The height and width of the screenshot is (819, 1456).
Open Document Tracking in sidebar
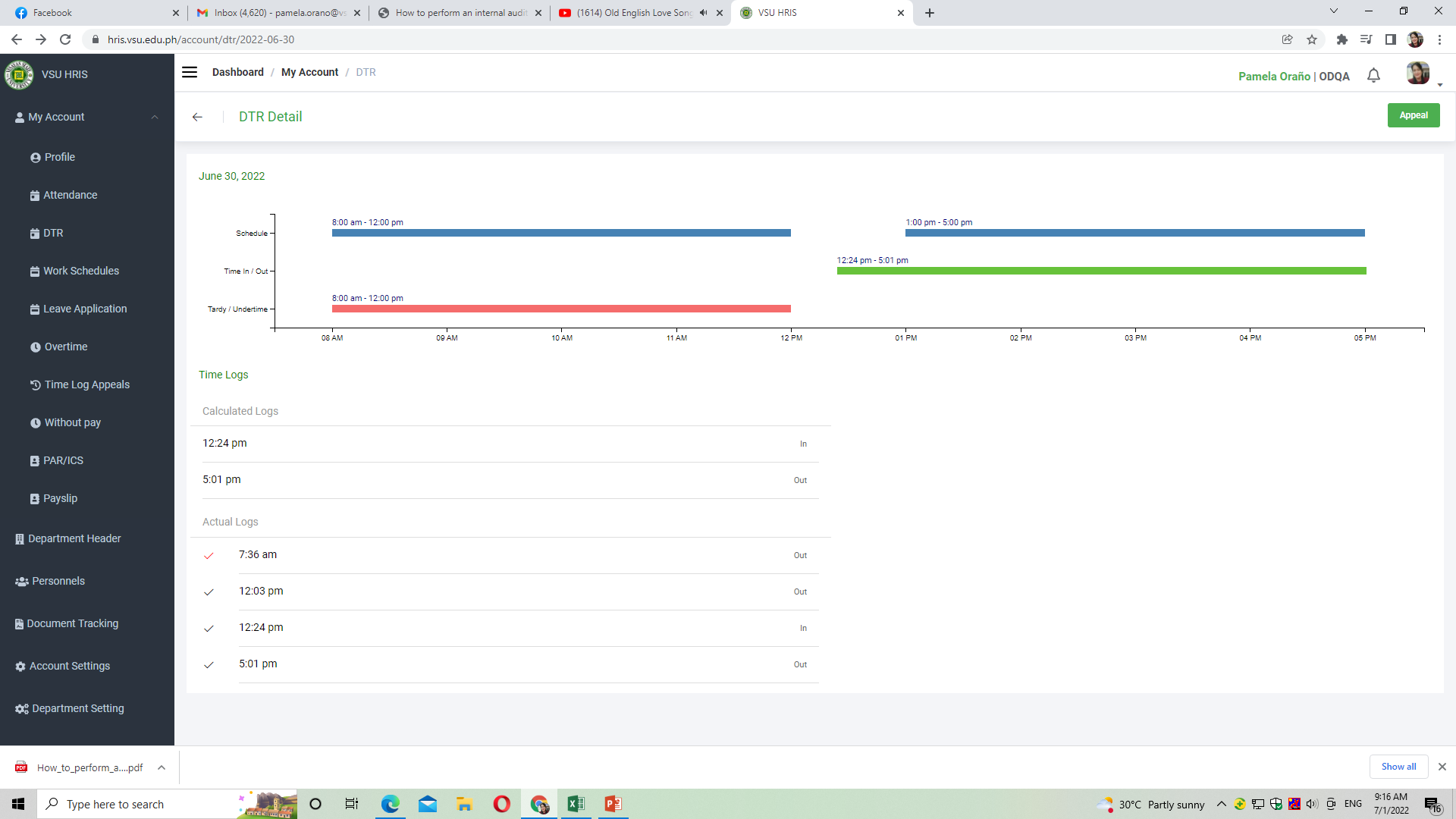coord(72,623)
